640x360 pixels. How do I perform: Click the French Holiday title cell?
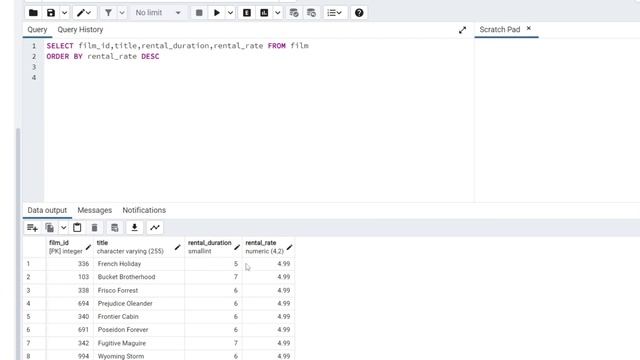click(139, 264)
